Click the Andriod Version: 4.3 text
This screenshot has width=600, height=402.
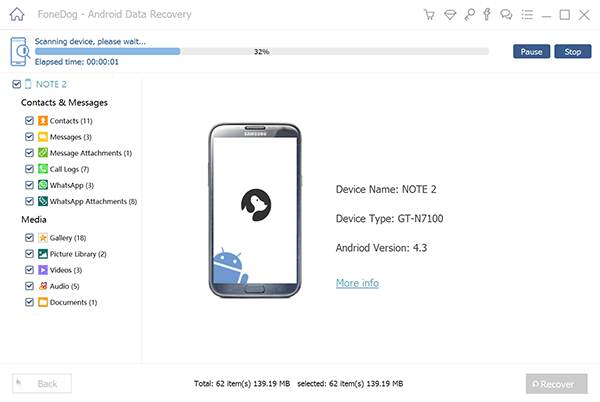[382, 248]
